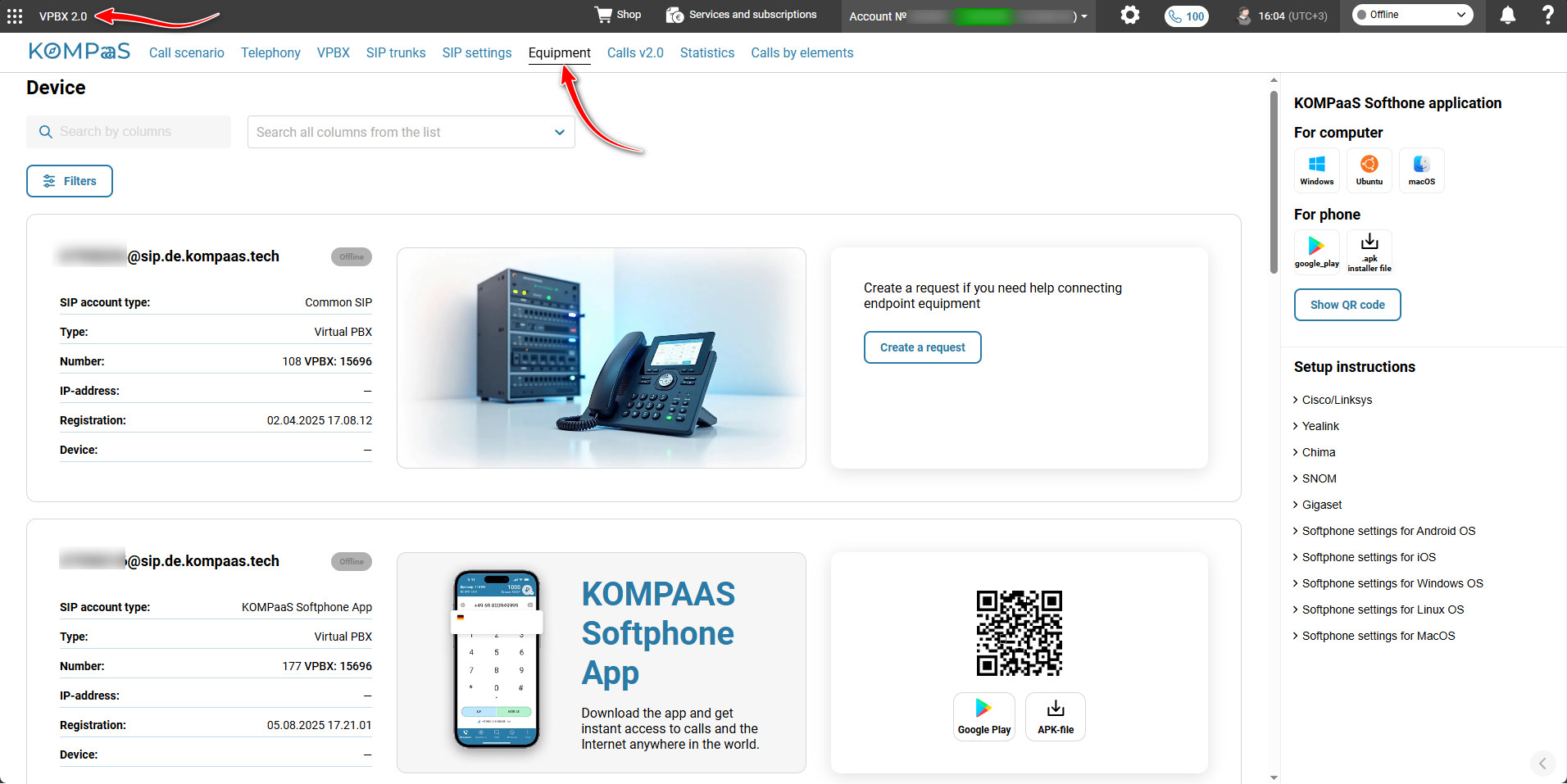Open the notifications bell
The image size is (1567, 784).
pos(1507,16)
